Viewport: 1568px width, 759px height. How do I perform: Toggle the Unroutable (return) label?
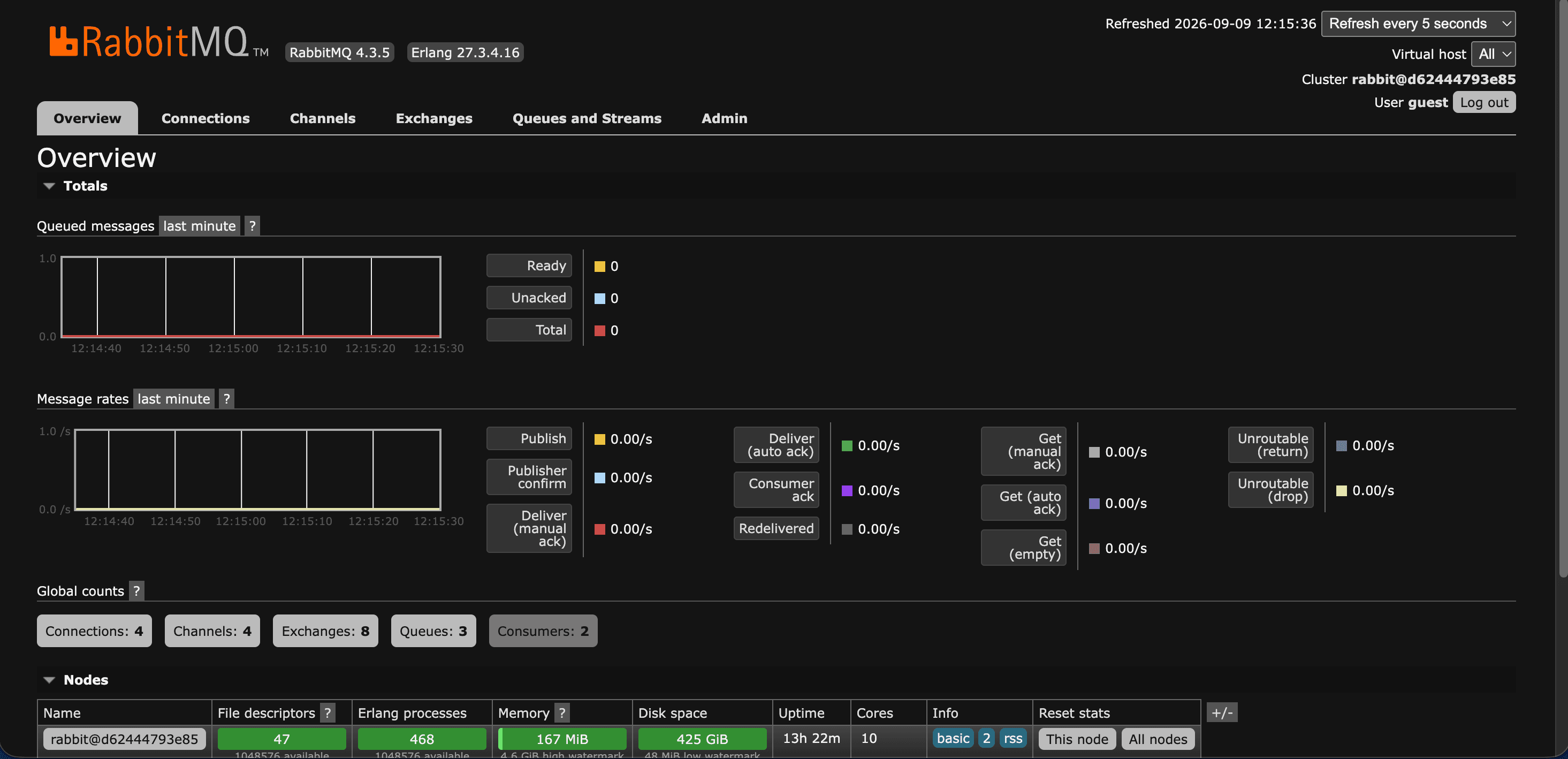[x=1270, y=445]
